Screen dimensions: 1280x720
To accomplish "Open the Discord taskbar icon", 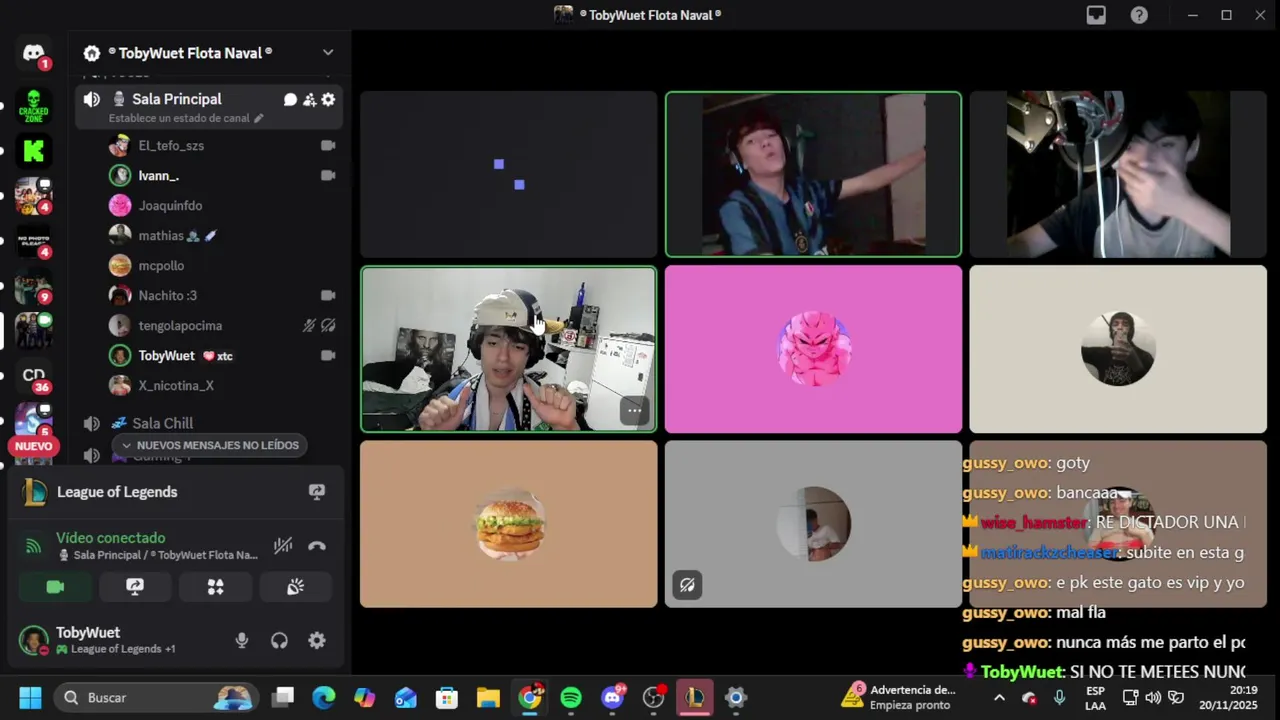I will click(613, 697).
